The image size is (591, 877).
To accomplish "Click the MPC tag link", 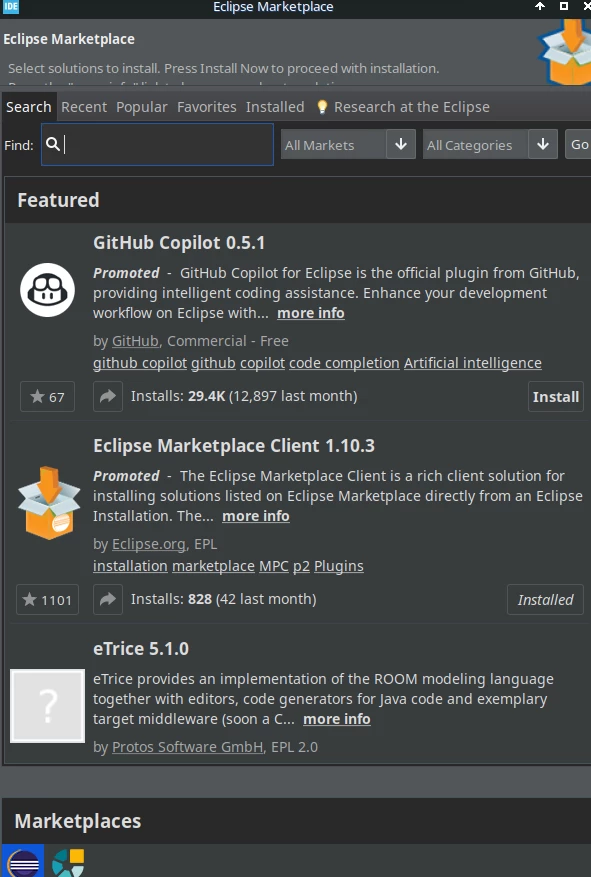I will pyautogui.click(x=274, y=566).
